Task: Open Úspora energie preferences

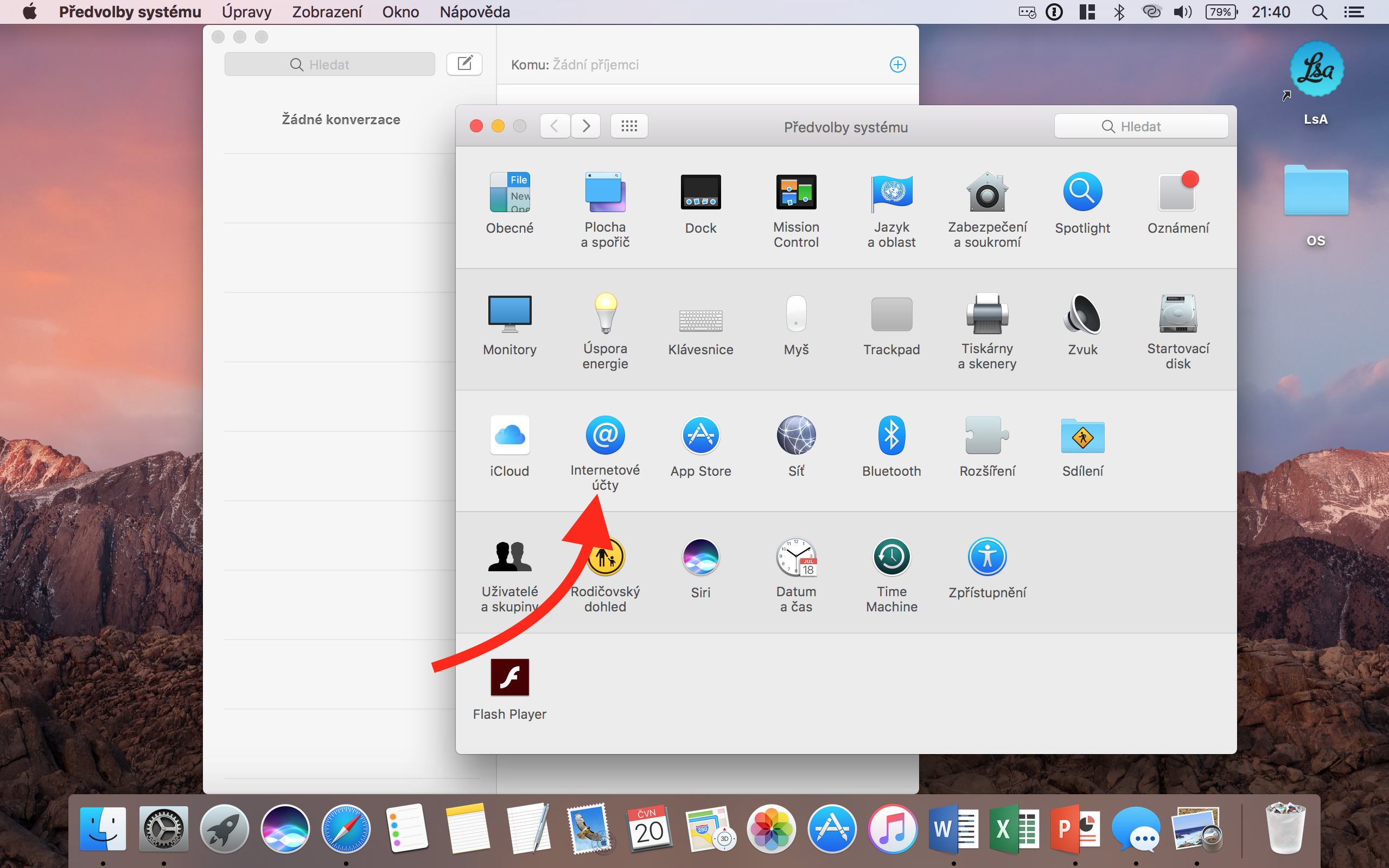Action: click(x=605, y=314)
